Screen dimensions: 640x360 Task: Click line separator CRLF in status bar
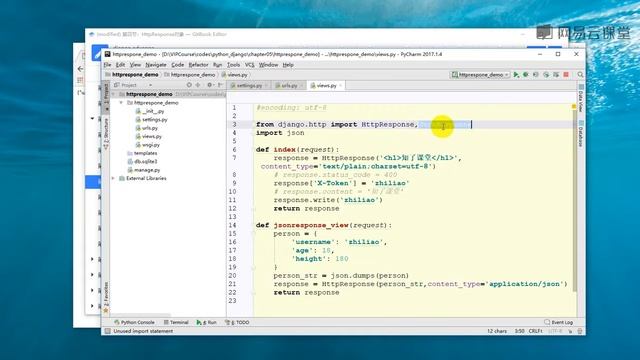coord(536,331)
